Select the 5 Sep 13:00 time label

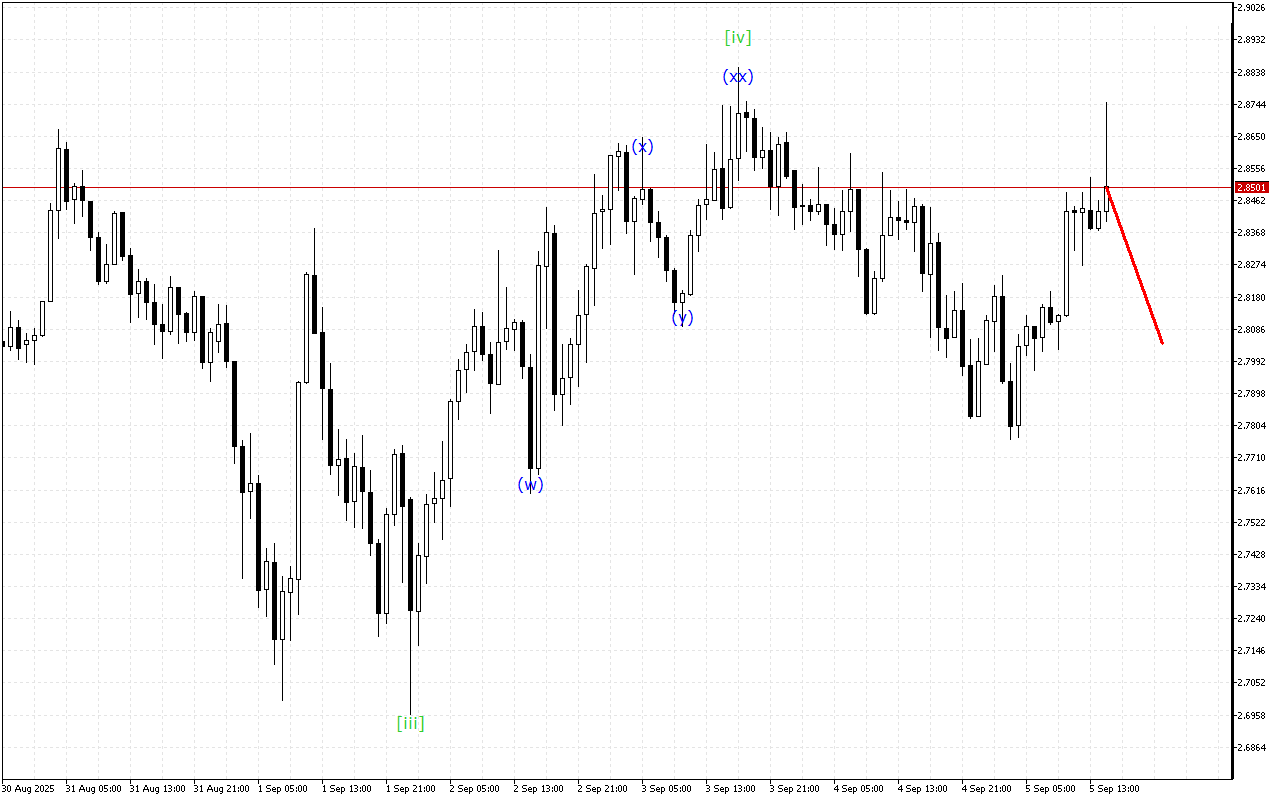pyautogui.click(x=1115, y=789)
